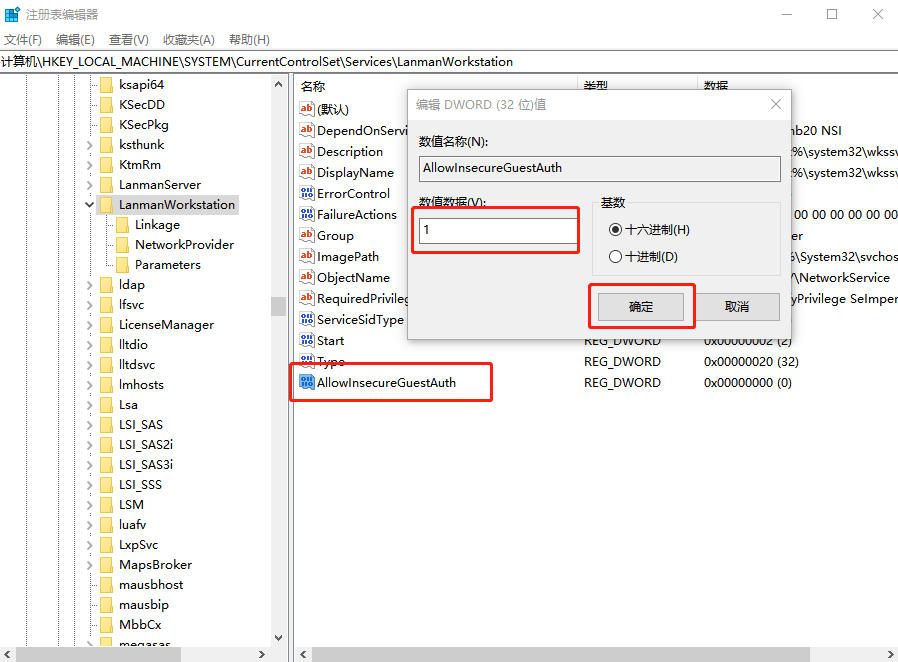Click the Registry Editor app icon in title bar
This screenshot has width=898, height=662.
tap(12, 14)
